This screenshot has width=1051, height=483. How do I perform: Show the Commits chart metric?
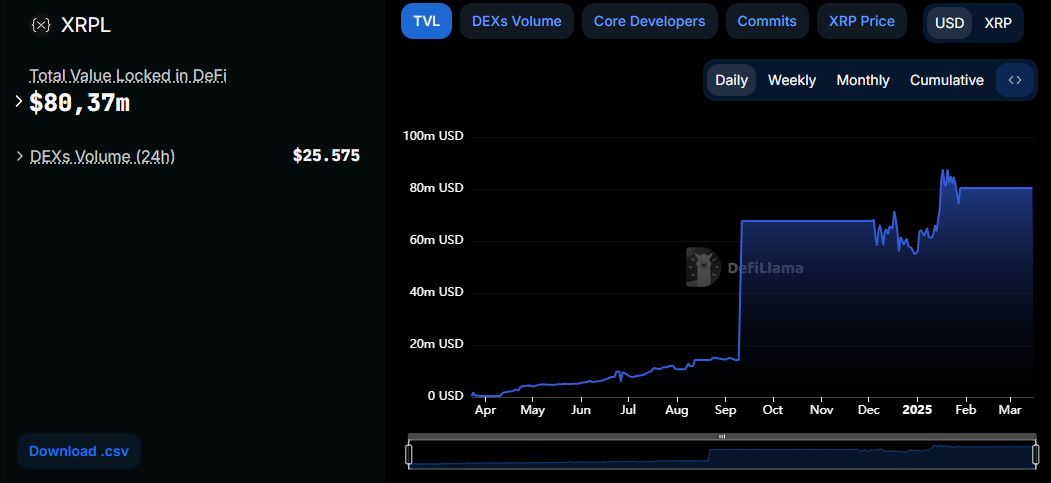[767, 21]
